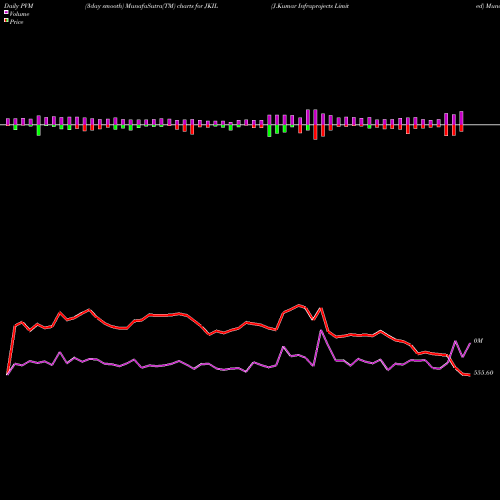Click the 'Daily PVM' title text

pos(19,6)
